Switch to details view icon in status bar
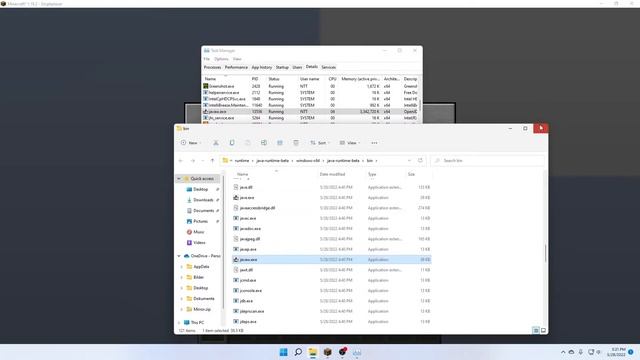 pos(536,330)
